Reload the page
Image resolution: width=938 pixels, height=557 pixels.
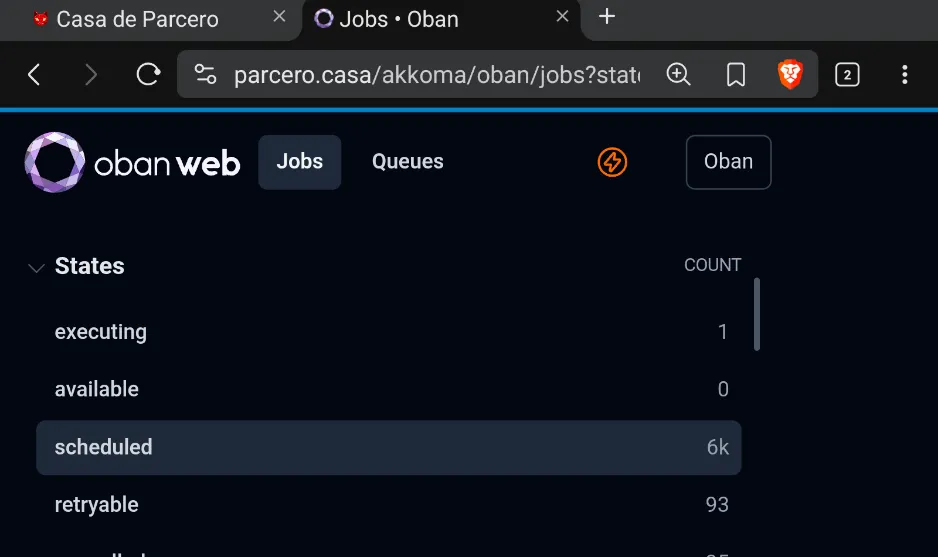148,75
